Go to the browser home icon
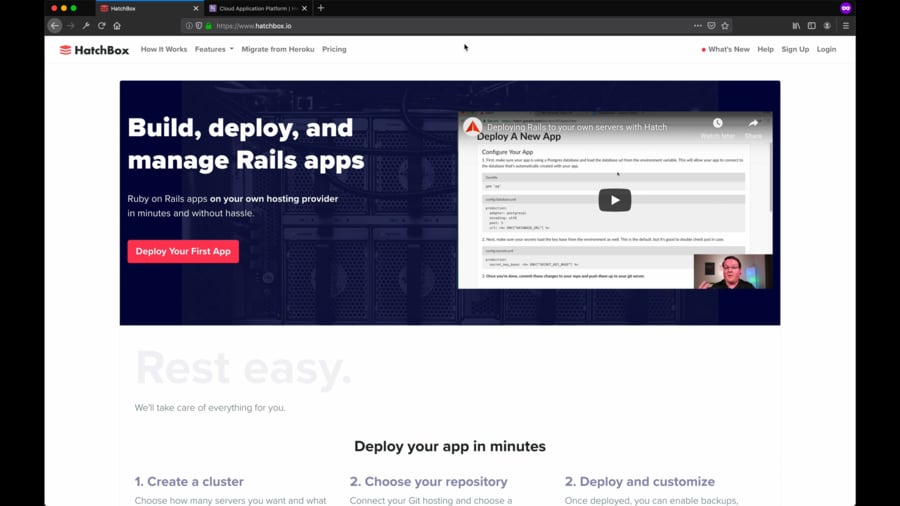Image resolution: width=900 pixels, height=506 pixels. (x=117, y=26)
